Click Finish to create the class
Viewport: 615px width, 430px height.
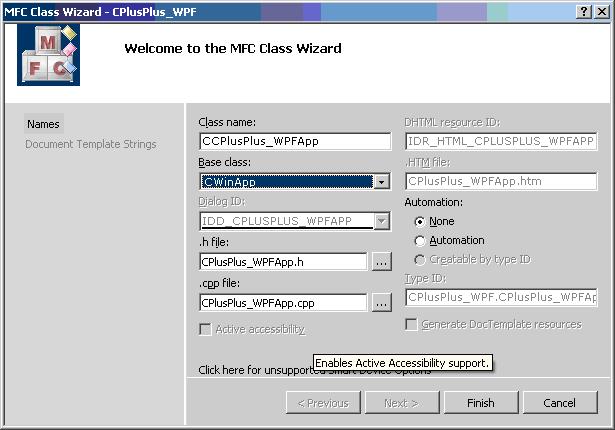click(x=481, y=403)
